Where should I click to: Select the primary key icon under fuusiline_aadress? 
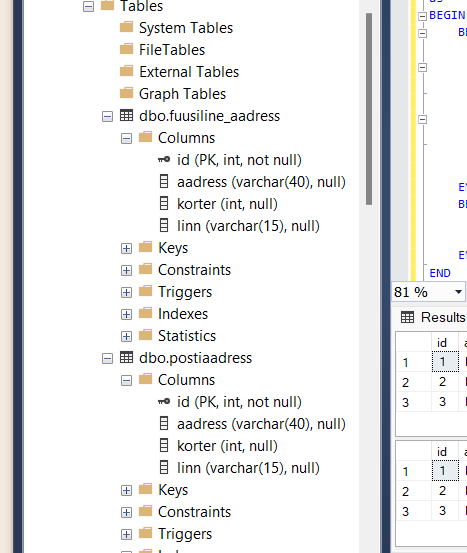164,159
